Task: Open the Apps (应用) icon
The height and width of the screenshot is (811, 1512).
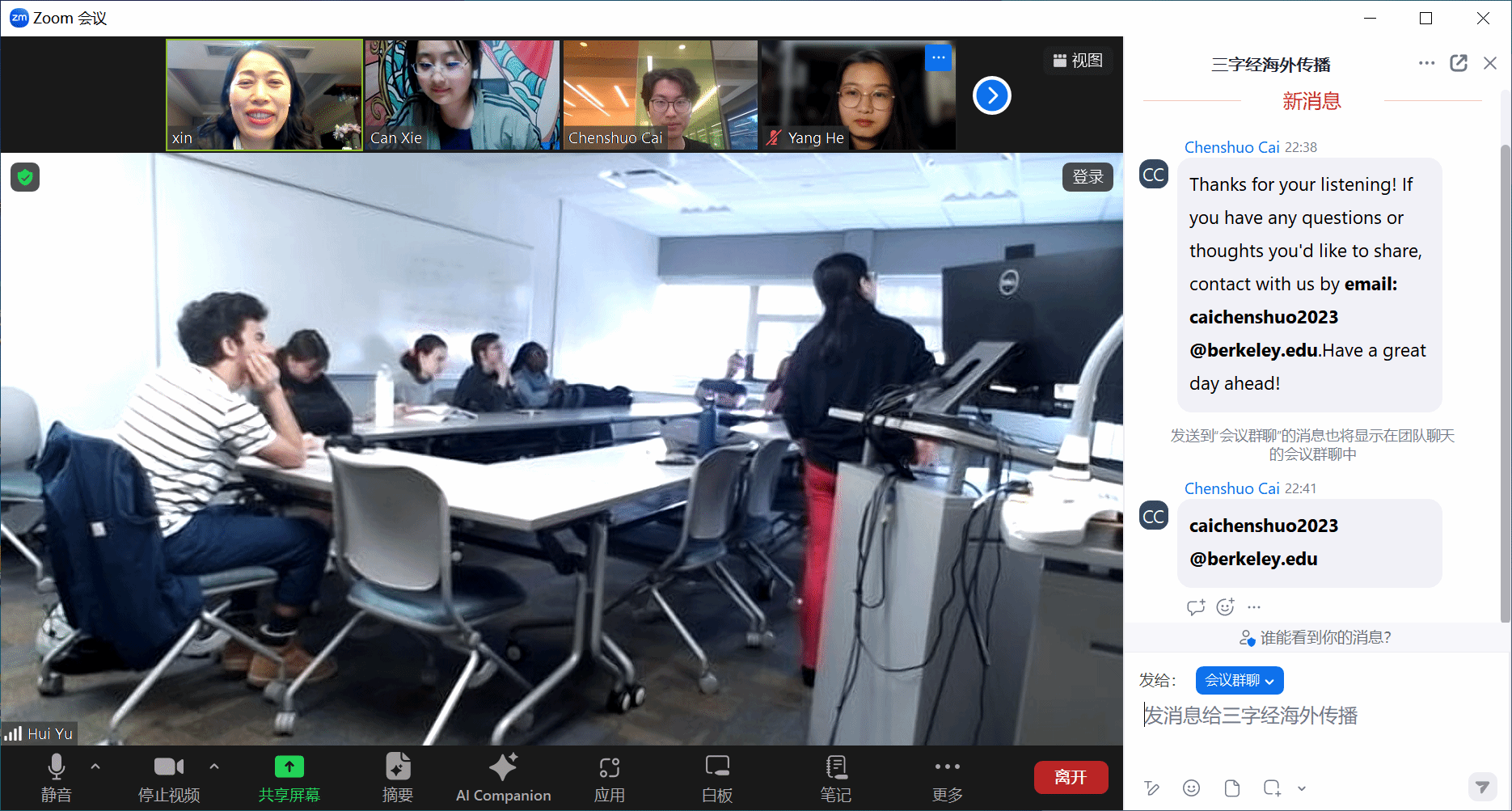Action: tap(609, 777)
